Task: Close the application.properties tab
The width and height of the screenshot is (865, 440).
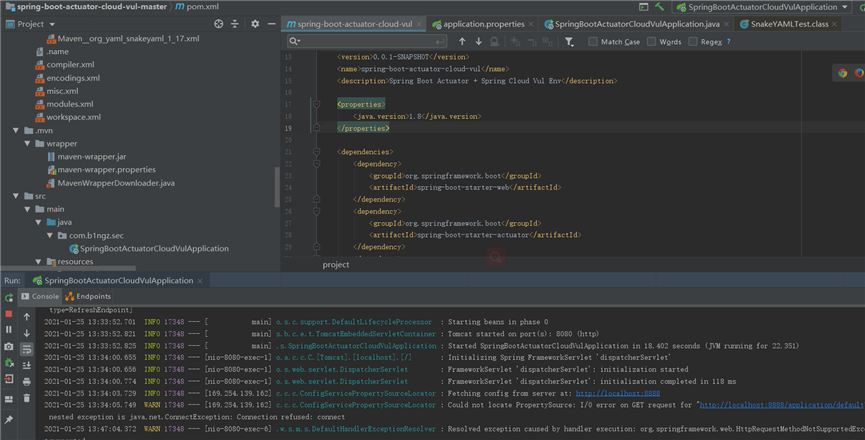Action: [531, 24]
